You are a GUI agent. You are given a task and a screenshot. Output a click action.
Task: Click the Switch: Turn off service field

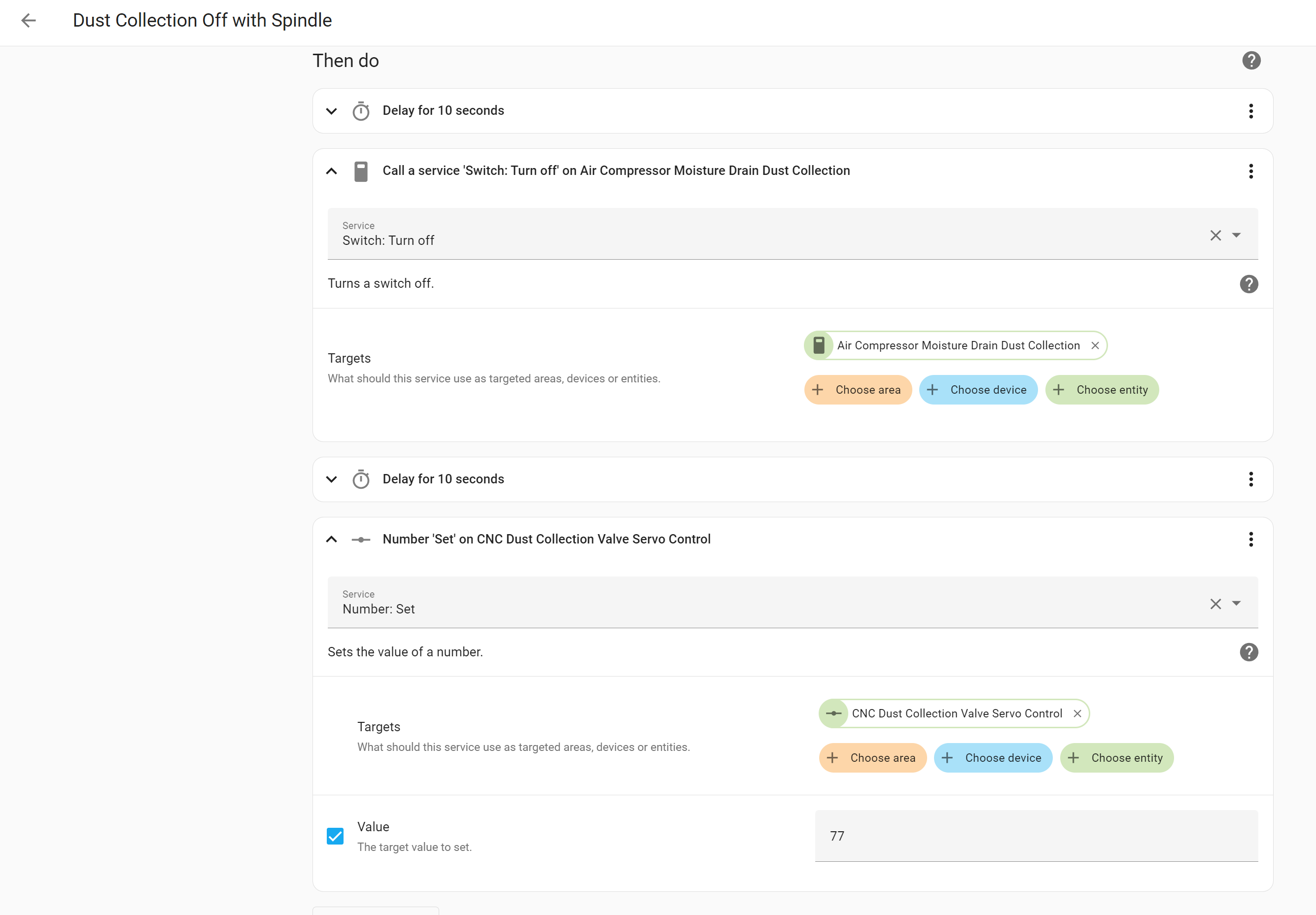click(793, 234)
